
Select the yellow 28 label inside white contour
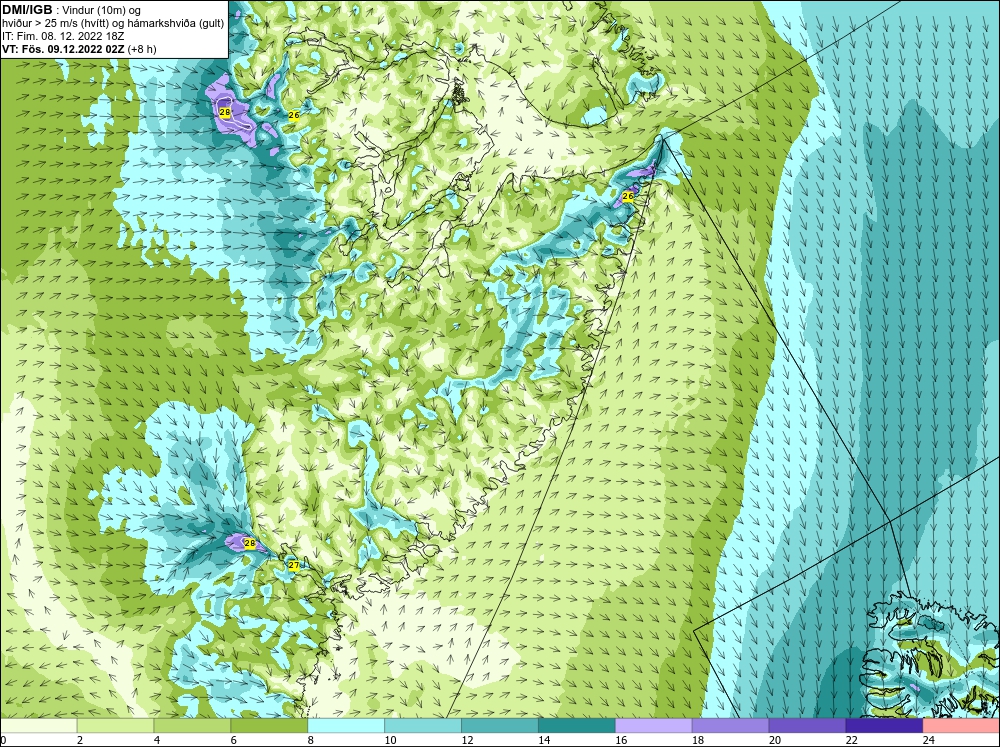(x=224, y=112)
